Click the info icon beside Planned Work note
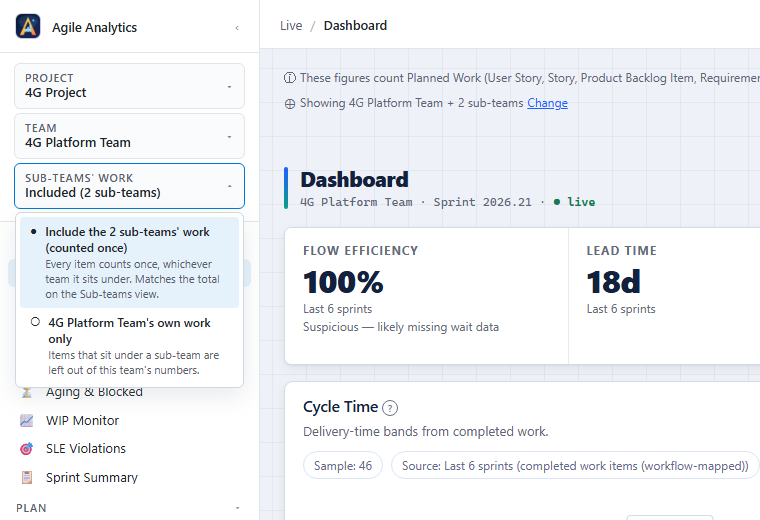760x520 pixels. 290,78
